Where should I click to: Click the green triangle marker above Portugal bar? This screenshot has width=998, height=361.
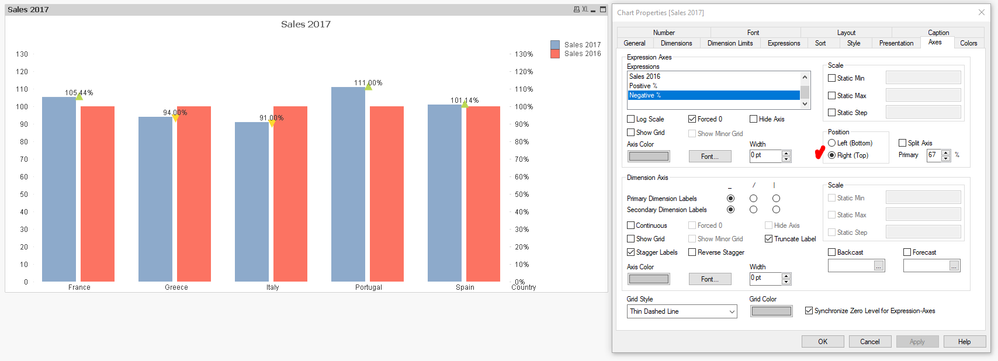(x=368, y=86)
